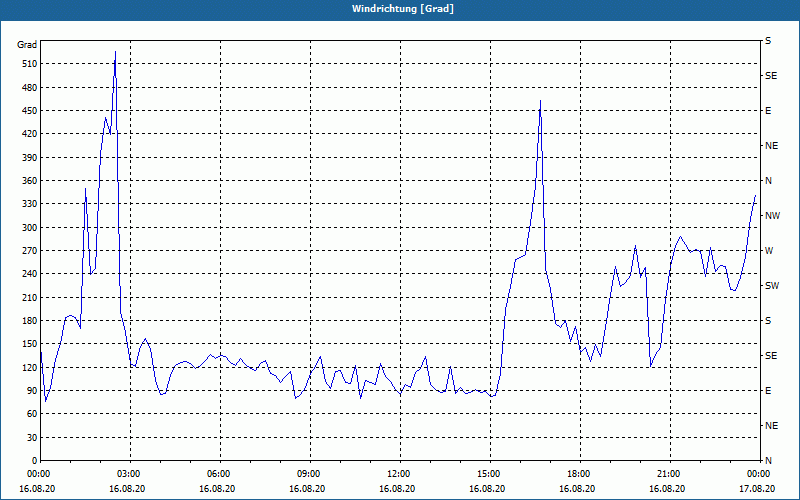Click the 240 degree axis label

click(30, 274)
